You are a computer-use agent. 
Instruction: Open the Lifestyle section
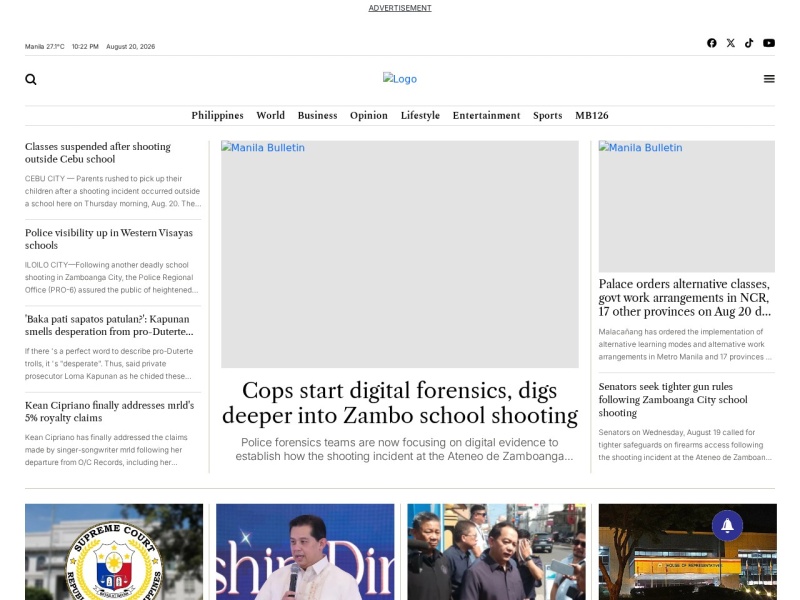tap(420, 115)
